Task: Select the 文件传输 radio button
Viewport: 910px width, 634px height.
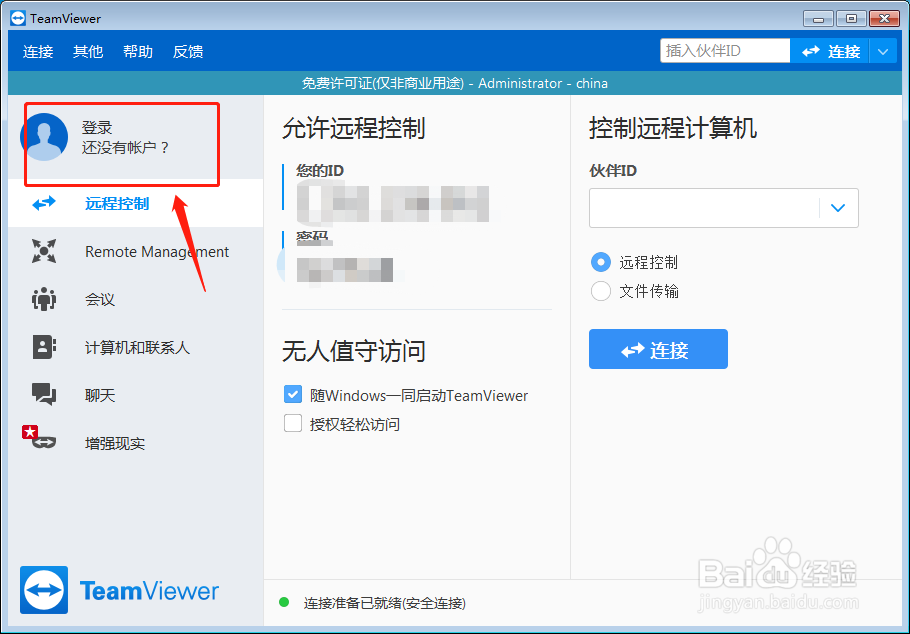Action: click(x=601, y=291)
